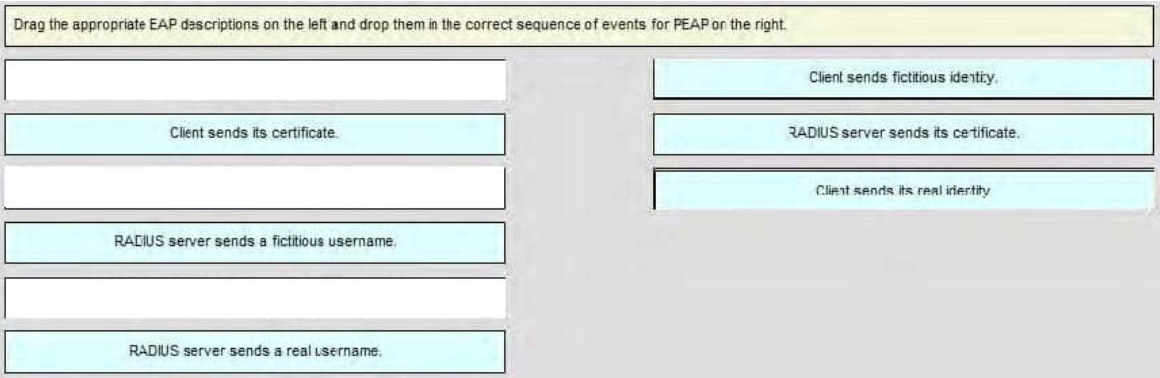
Task: Click the first empty sequence slot
Action: 255,80
